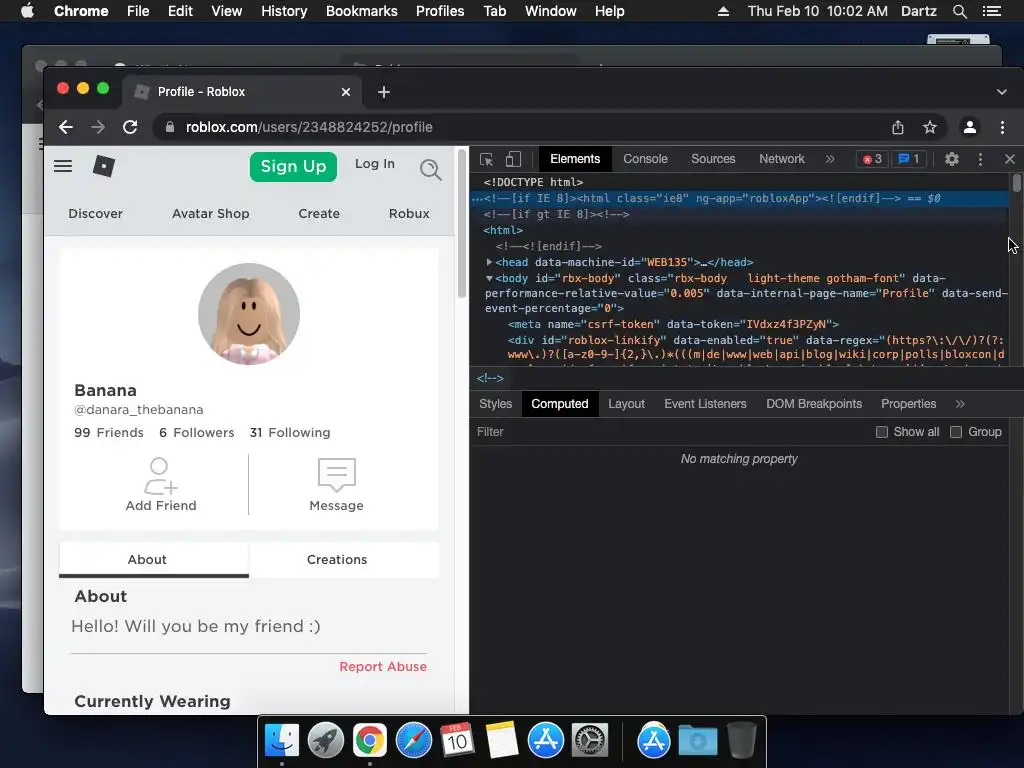This screenshot has height=768, width=1024.
Task: Collapse the body element node
Action: tap(488, 278)
